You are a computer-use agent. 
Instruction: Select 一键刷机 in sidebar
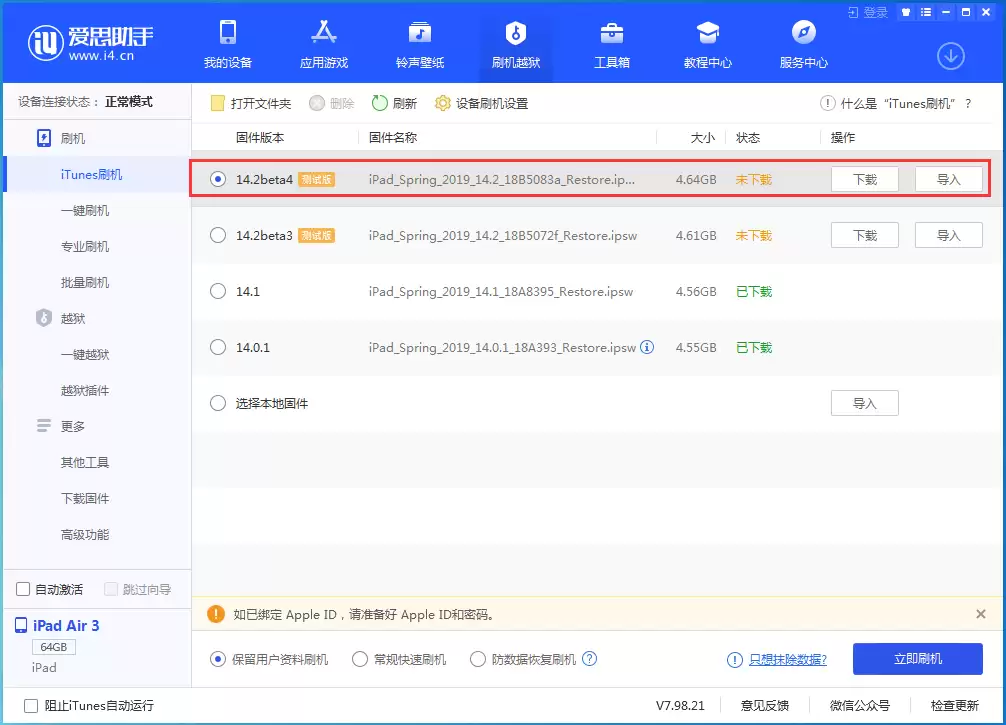click(x=85, y=210)
